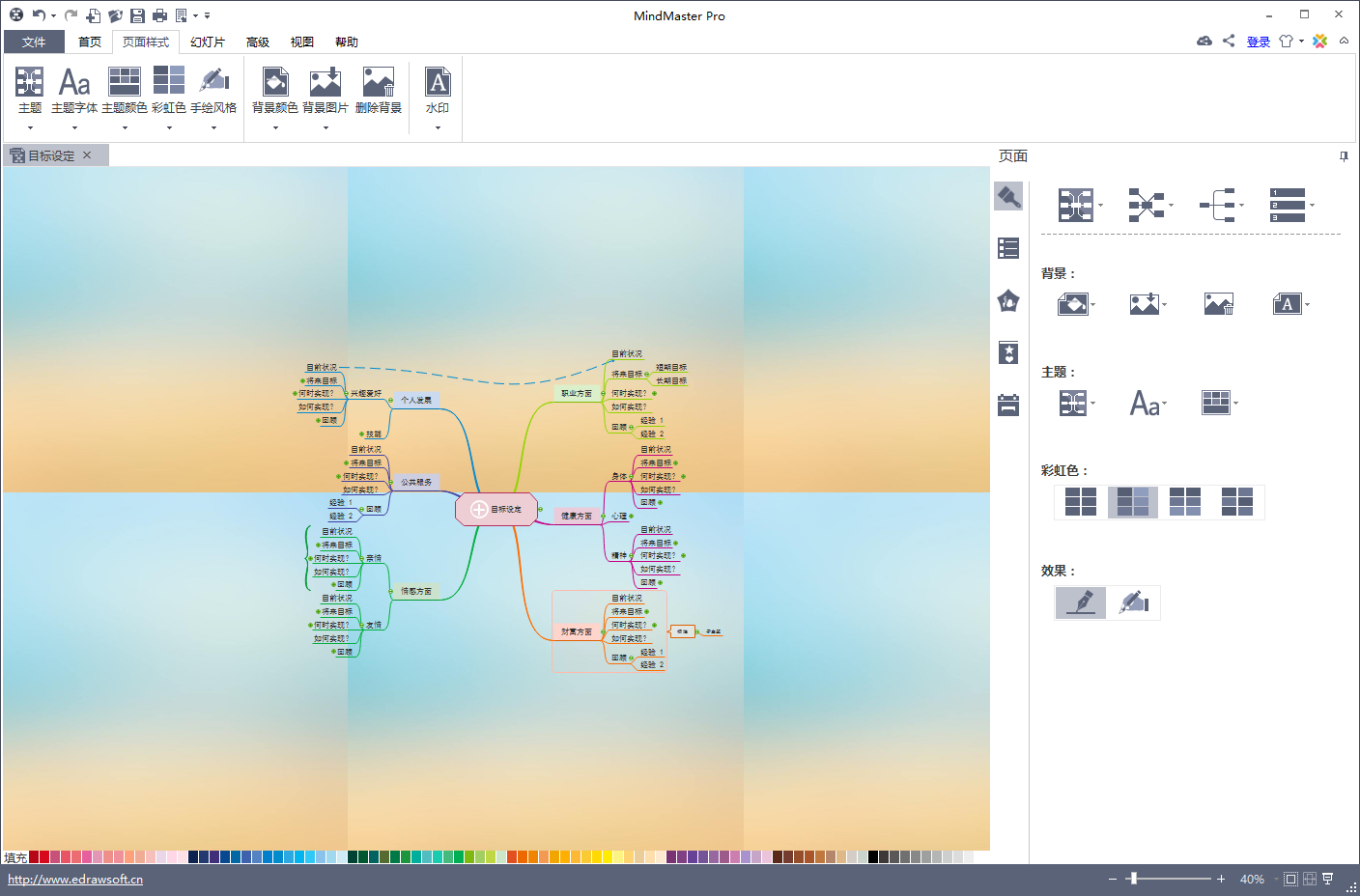Click the 删除背景 (remove background) ribbon icon
The image size is (1360, 896).
point(378,91)
